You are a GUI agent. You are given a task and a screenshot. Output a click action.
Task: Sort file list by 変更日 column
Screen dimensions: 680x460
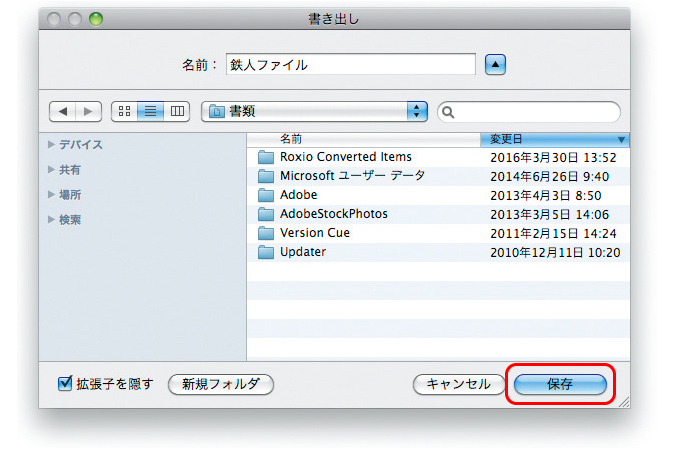click(x=552, y=139)
